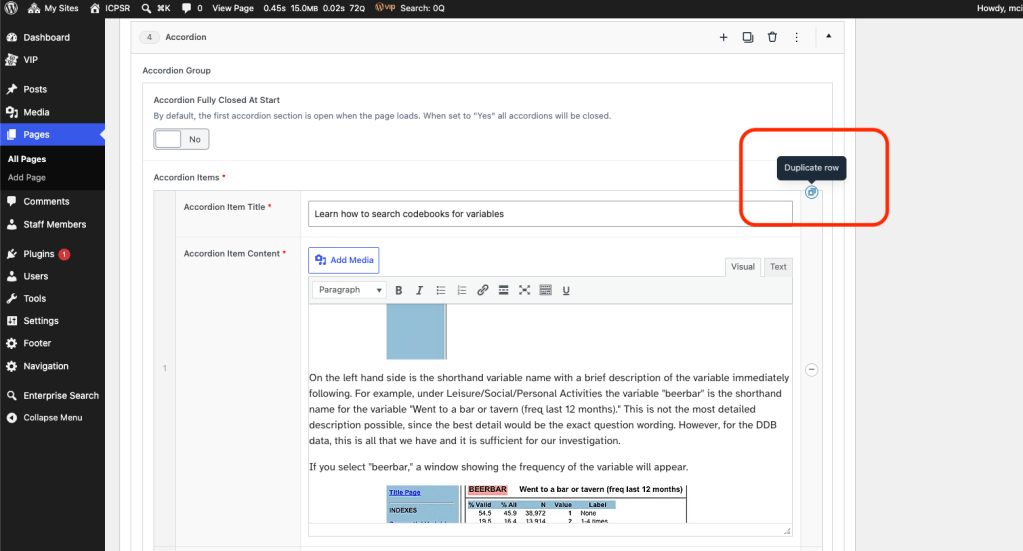Remove row using the circled minus icon
Image resolution: width=1023 pixels, height=551 pixels.
(811, 370)
